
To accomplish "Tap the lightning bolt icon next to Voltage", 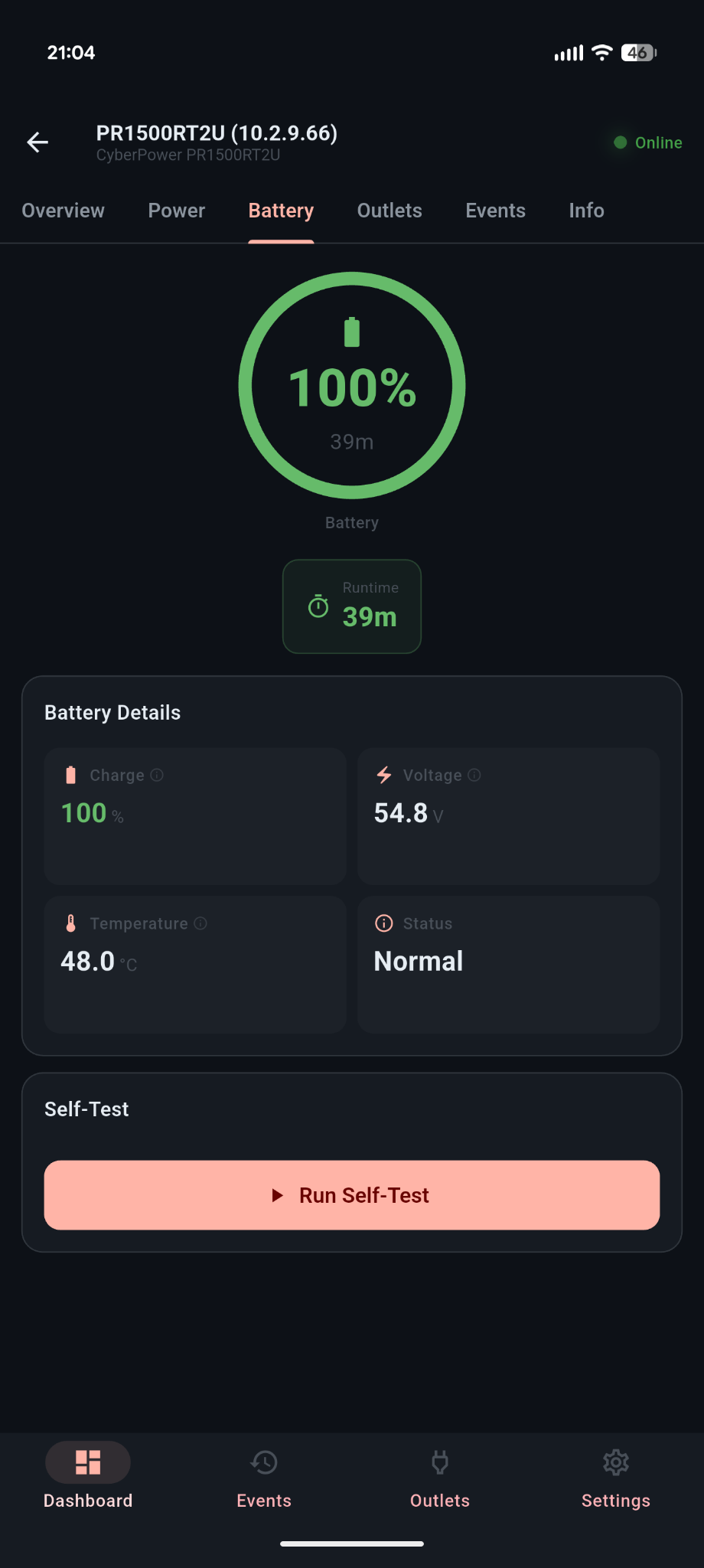I will click(383, 775).
